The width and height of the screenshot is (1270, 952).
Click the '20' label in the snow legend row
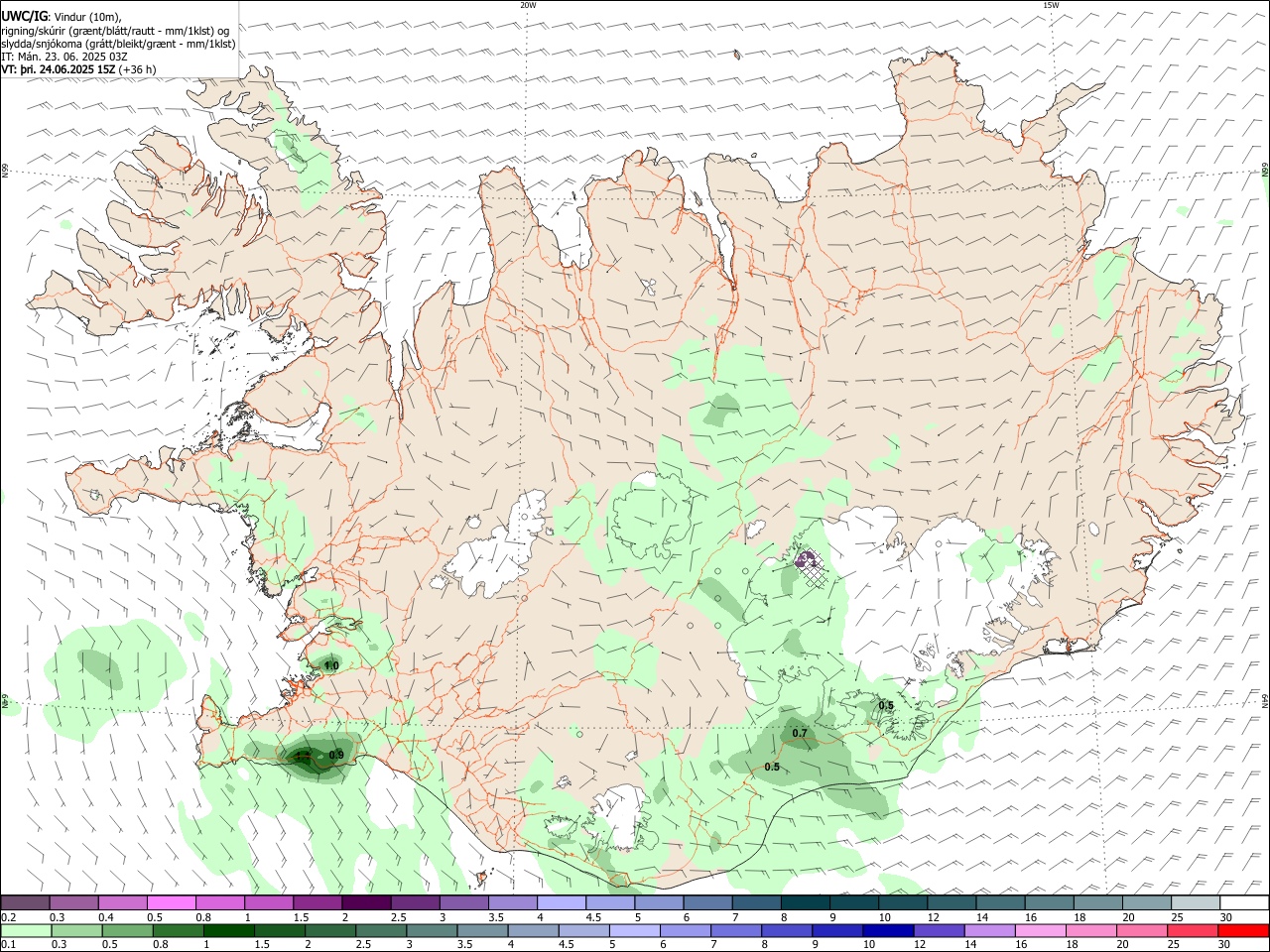1129,917
